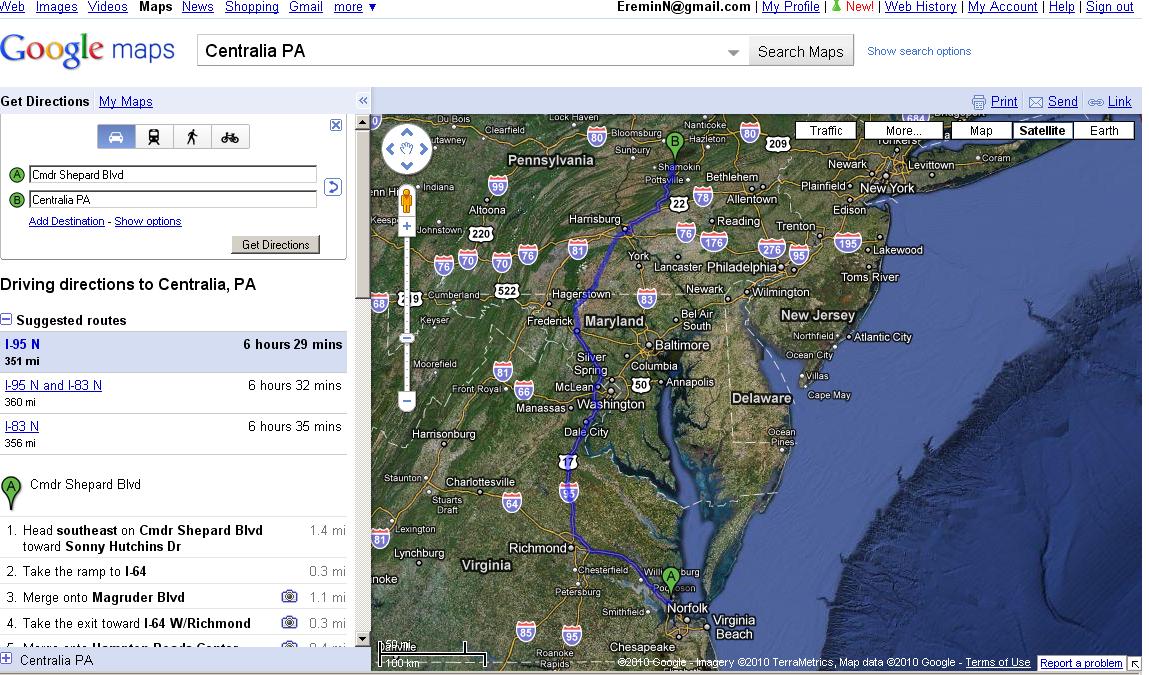The width and height of the screenshot is (1149, 675).
Task: Zoom out with minus button
Action: coord(407,401)
